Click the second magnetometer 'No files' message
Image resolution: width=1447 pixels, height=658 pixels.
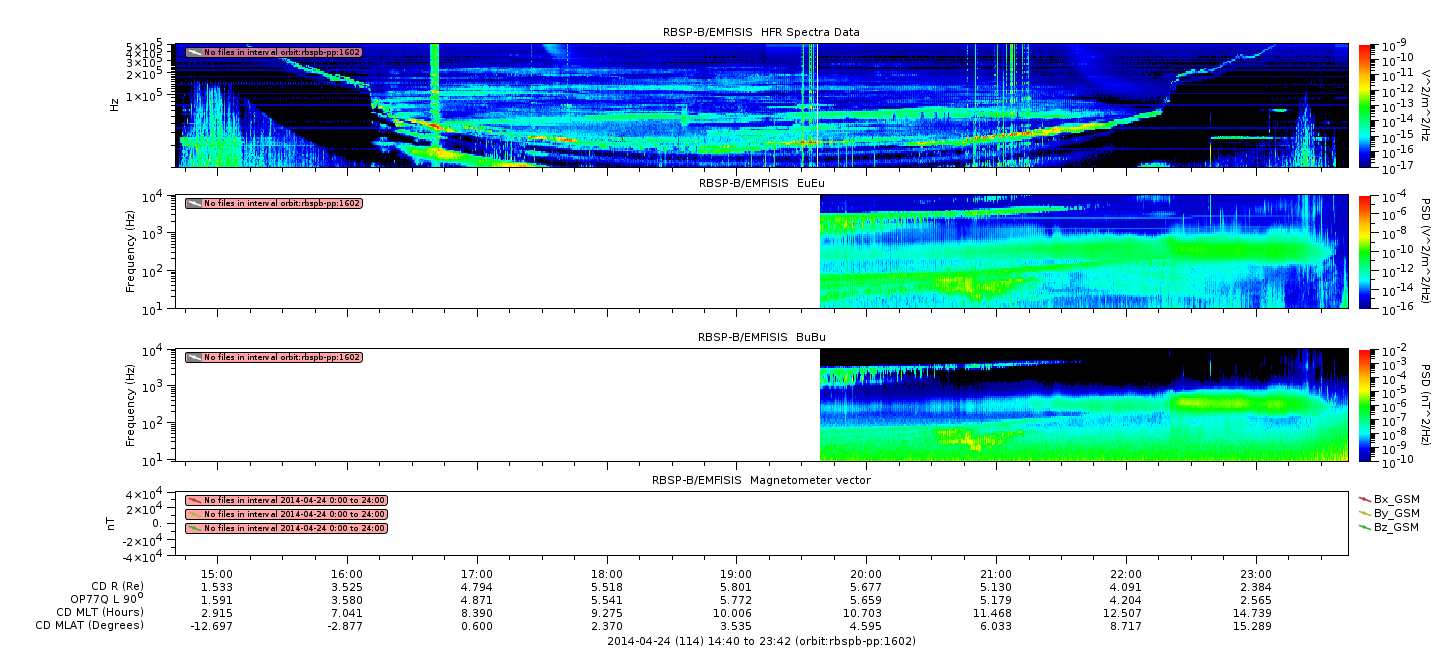click(286, 514)
